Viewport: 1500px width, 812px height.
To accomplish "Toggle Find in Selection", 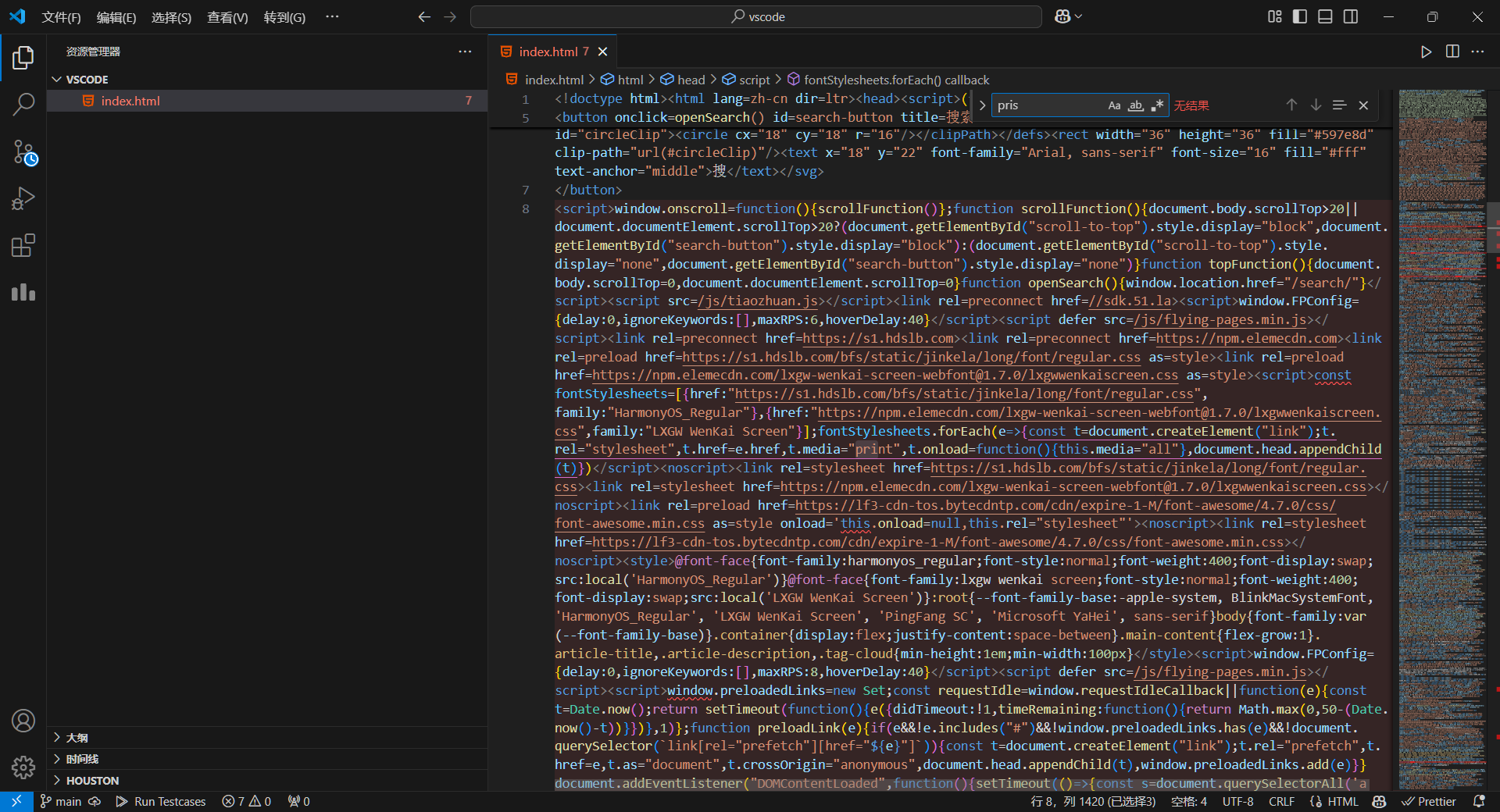I will click(1339, 105).
